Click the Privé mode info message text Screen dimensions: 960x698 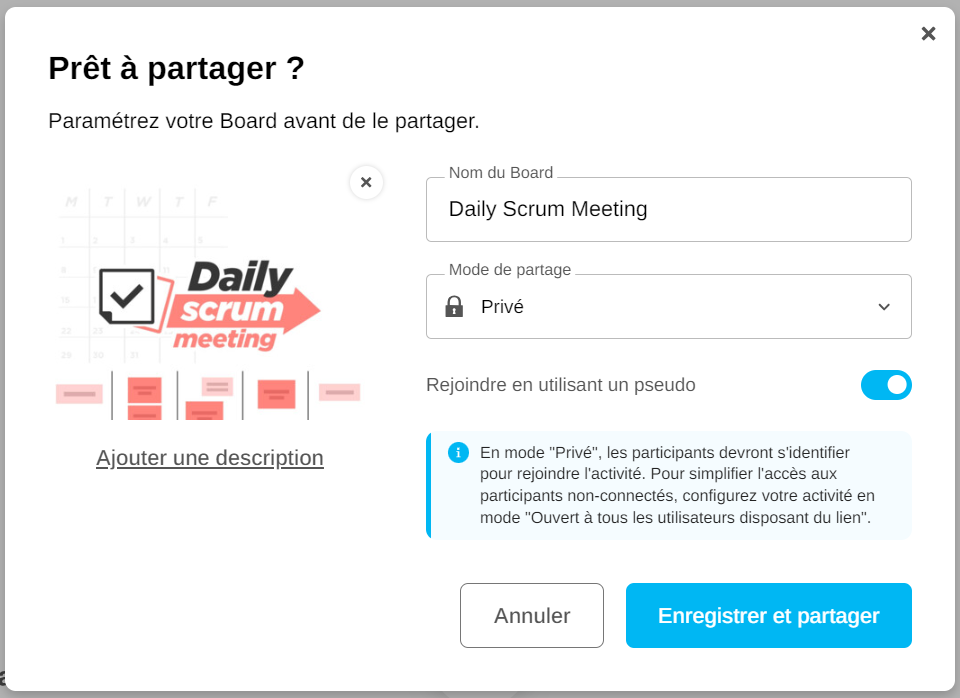(677, 485)
